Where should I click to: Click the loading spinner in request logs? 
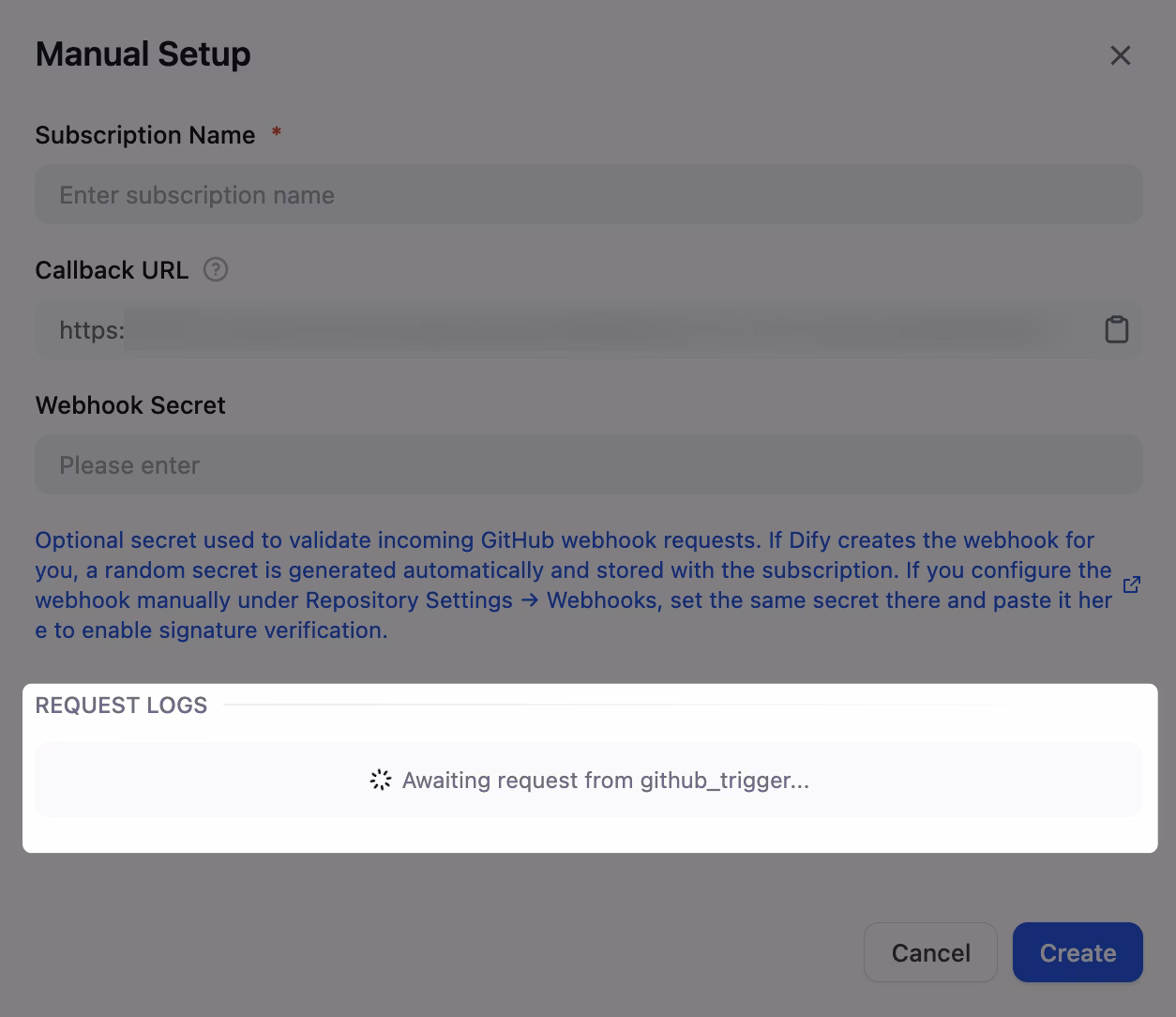(x=380, y=781)
